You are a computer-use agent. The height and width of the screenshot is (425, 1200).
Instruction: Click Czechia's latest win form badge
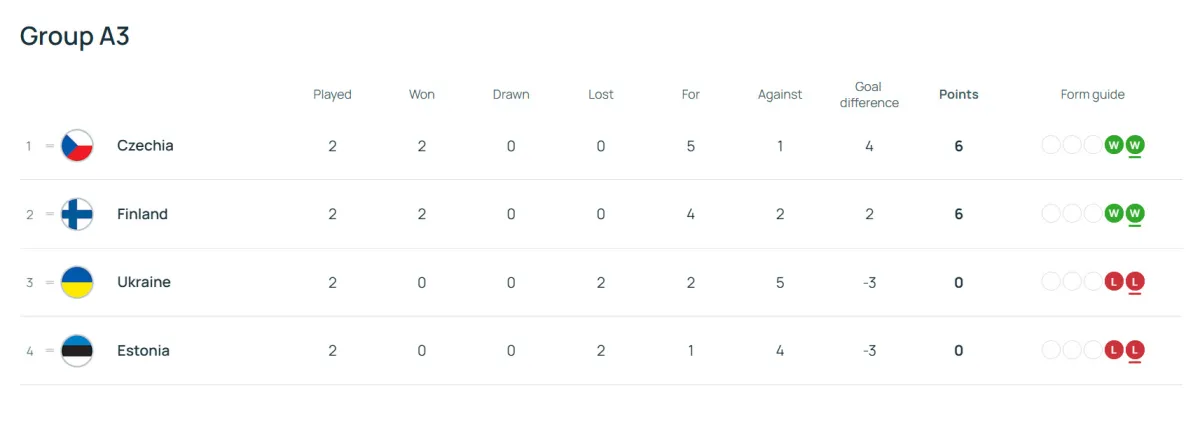coord(1134,146)
